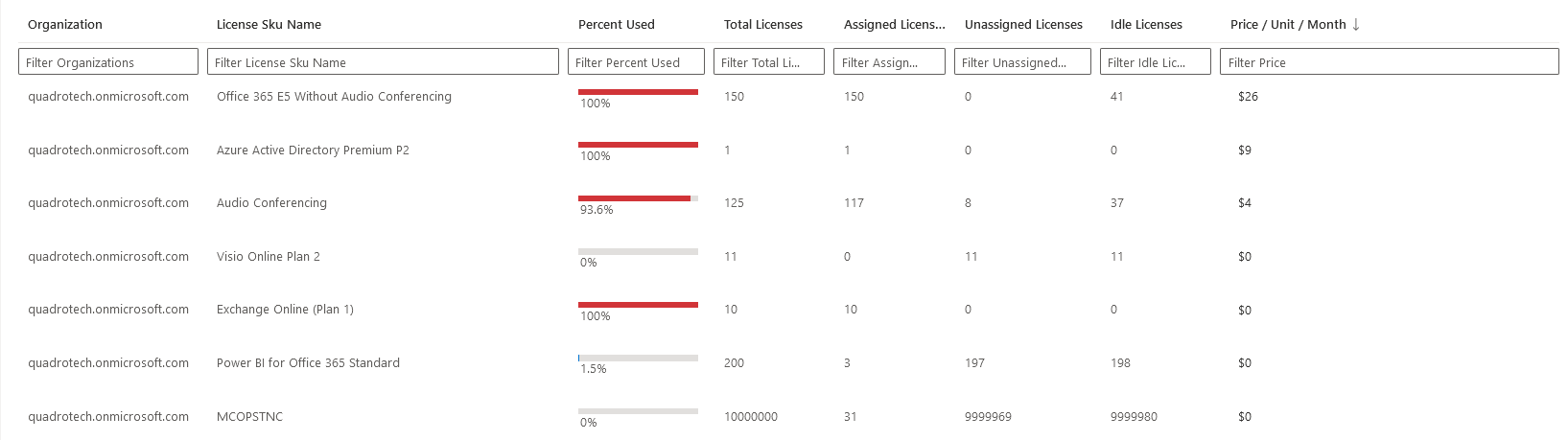The width and height of the screenshot is (1568, 440).
Task: Click the Filter Percent Used field
Action: click(636, 62)
